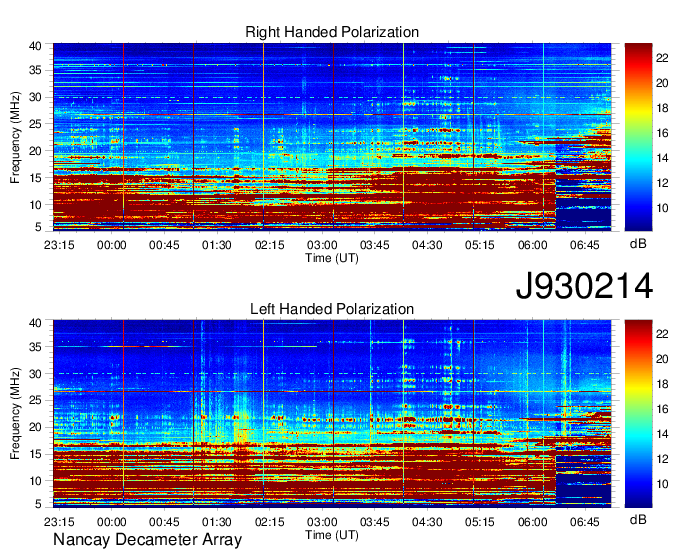Click the 12 dB tick on Left Handed color bar
This screenshot has width=680, height=552.
[662, 459]
